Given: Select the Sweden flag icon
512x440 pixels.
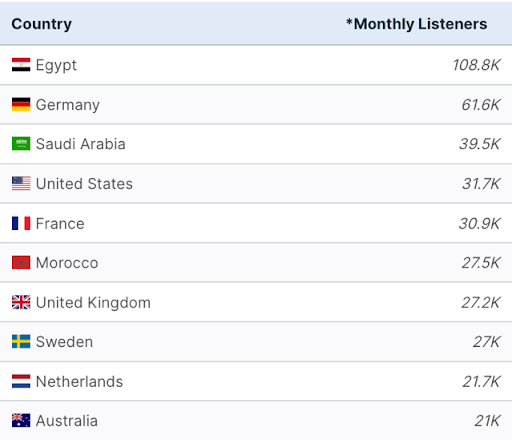Looking at the screenshot, I should coord(21,342).
